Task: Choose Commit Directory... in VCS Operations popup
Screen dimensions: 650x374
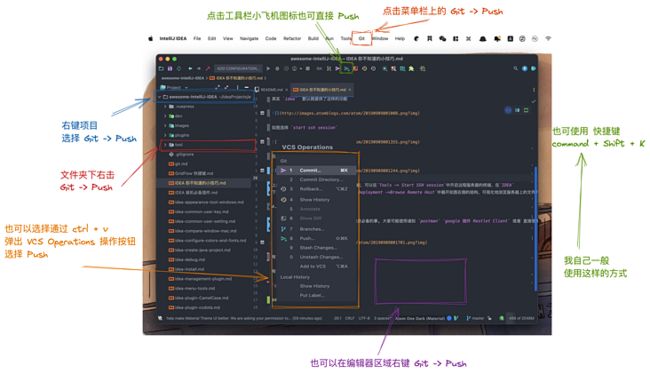Action: (x=316, y=180)
